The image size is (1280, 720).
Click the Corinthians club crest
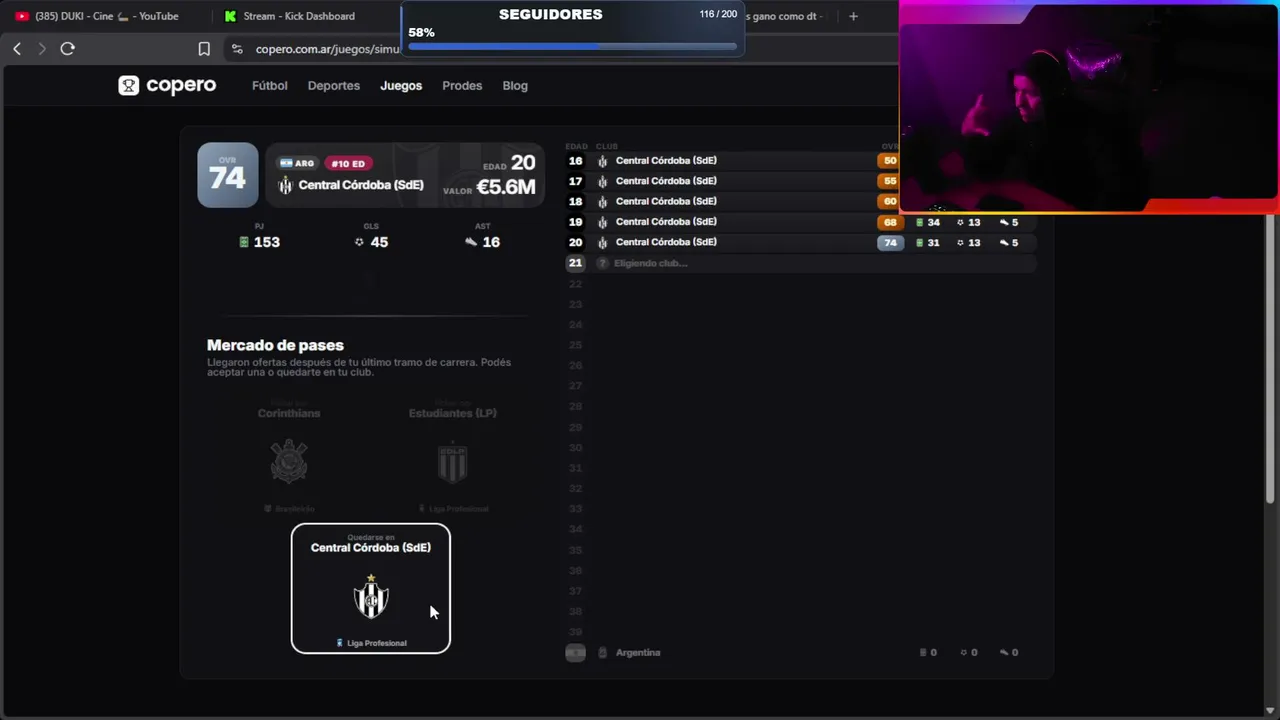(x=289, y=461)
